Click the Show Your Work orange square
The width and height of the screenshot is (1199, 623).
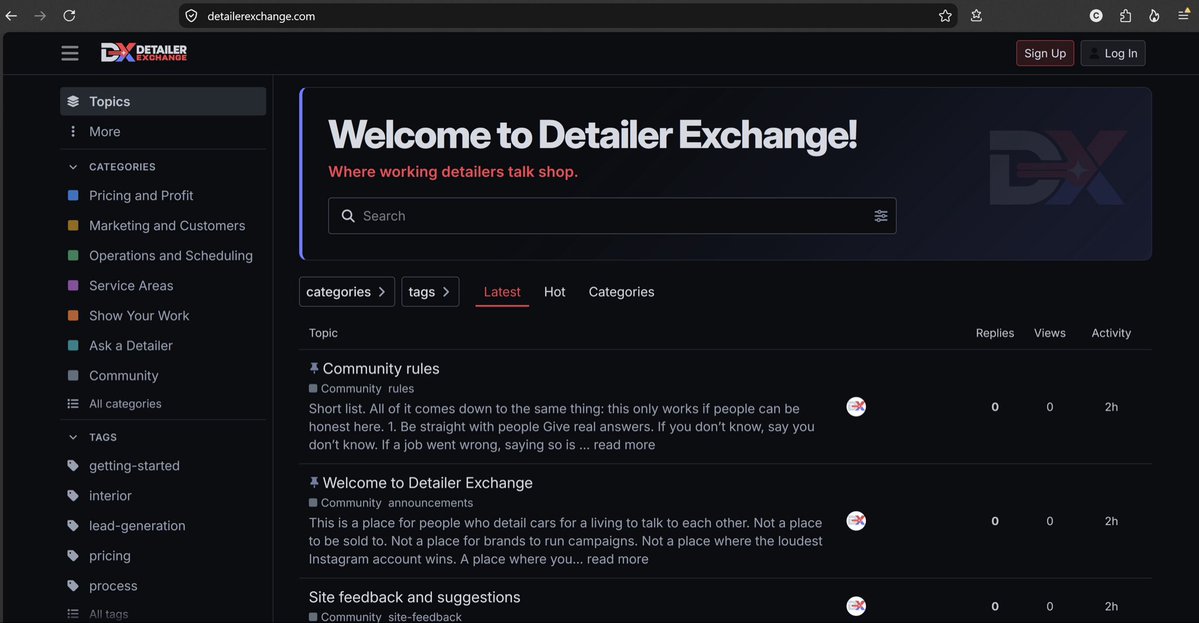coord(73,315)
